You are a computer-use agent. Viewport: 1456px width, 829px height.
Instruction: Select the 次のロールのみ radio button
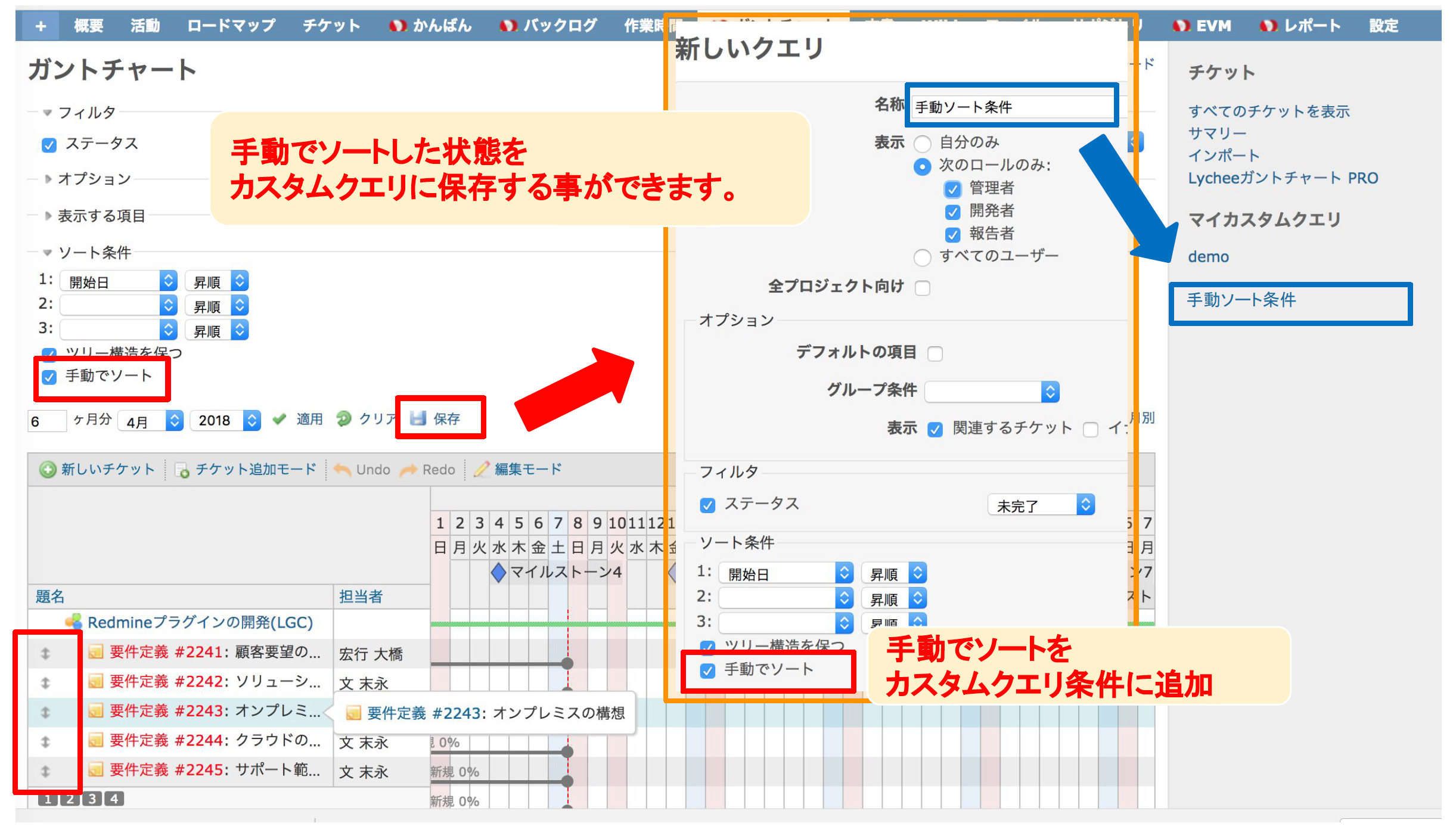click(922, 167)
